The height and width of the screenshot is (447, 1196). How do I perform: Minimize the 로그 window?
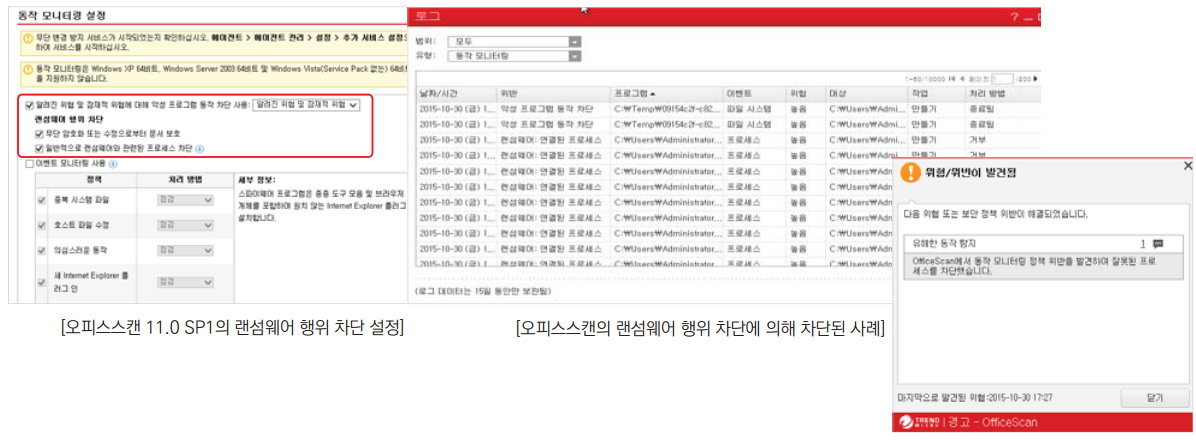(x=1028, y=17)
